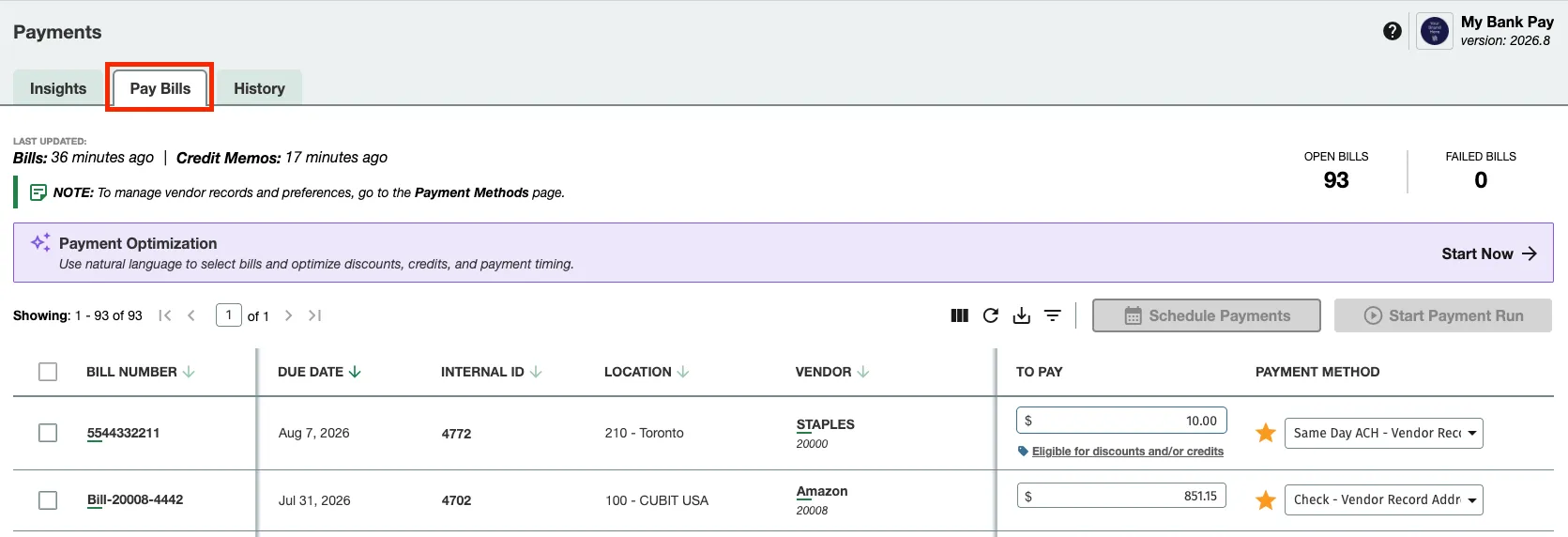Click the Payment Methods text in the note

click(x=472, y=192)
